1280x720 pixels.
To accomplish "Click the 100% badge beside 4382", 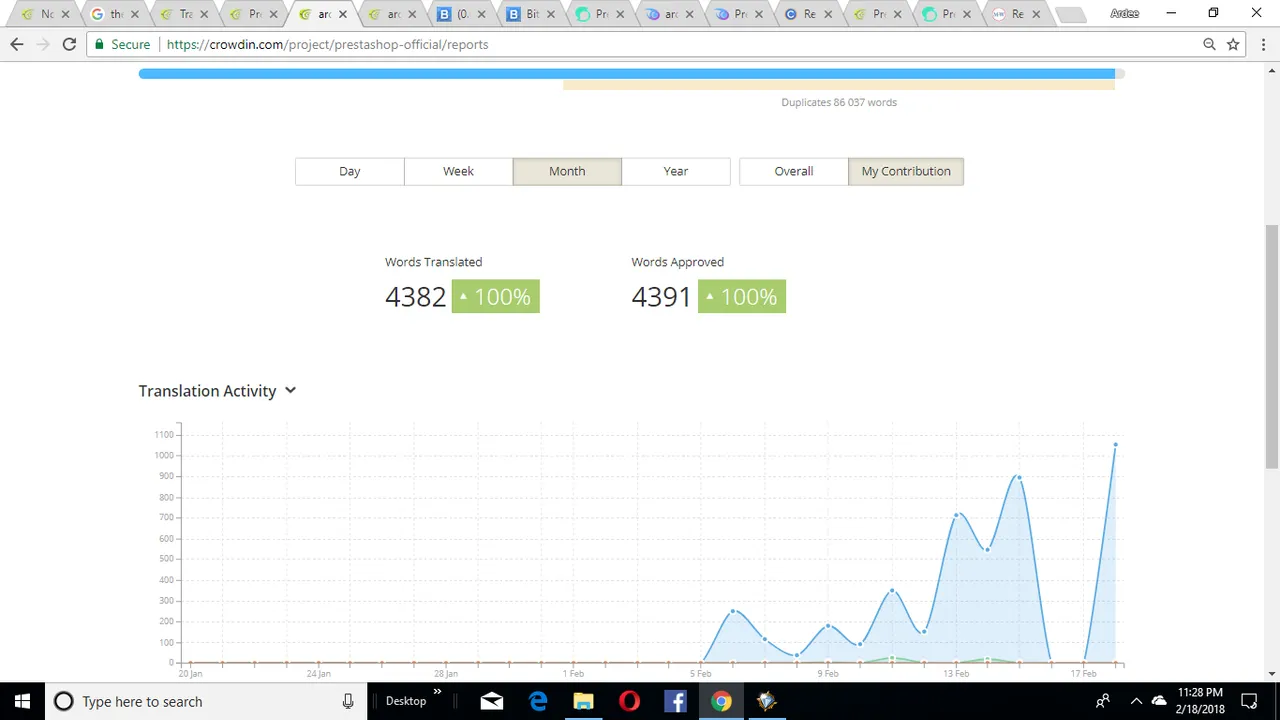I will click(x=496, y=296).
